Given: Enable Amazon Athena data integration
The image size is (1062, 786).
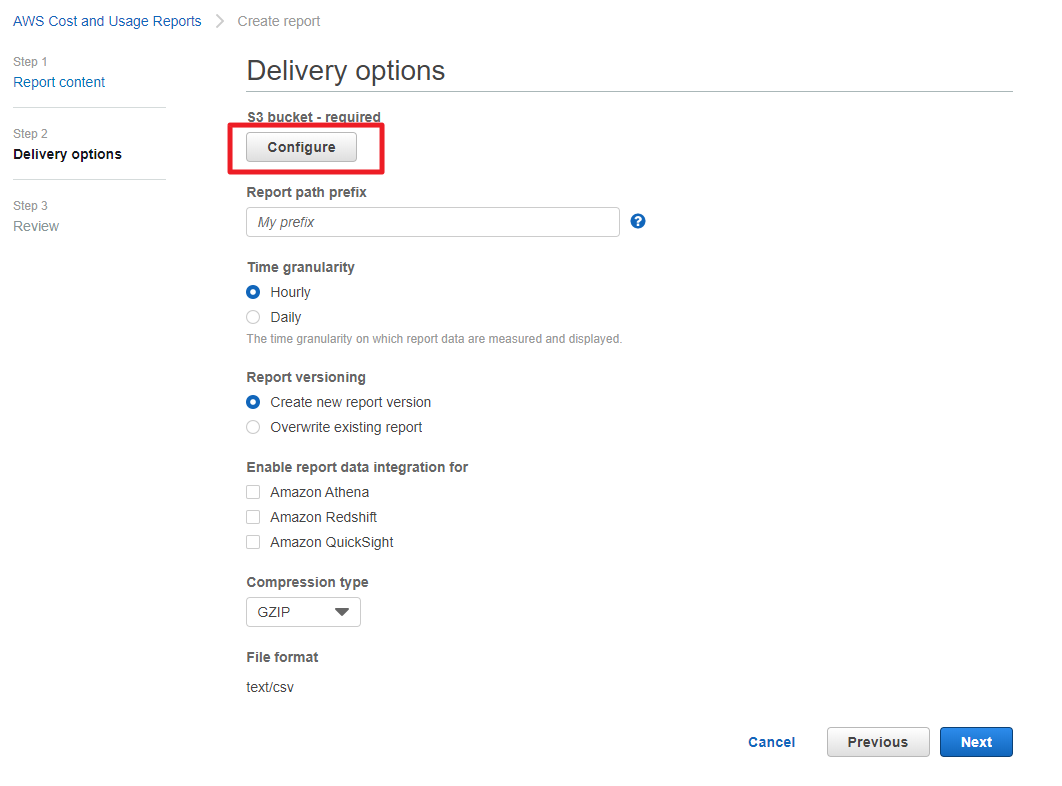Looking at the screenshot, I should click(x=253, y=492).
